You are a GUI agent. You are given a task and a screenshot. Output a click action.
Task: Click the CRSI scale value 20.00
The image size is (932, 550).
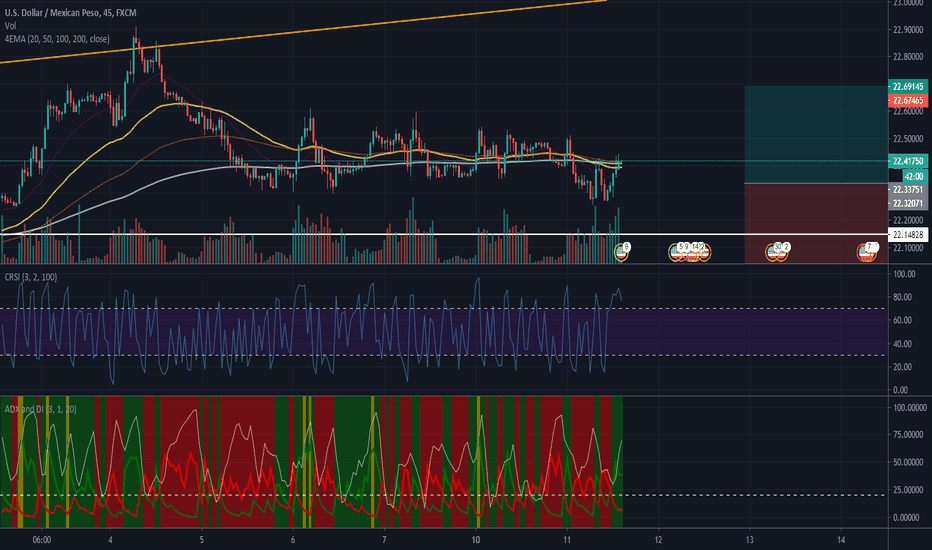[904, 367]
